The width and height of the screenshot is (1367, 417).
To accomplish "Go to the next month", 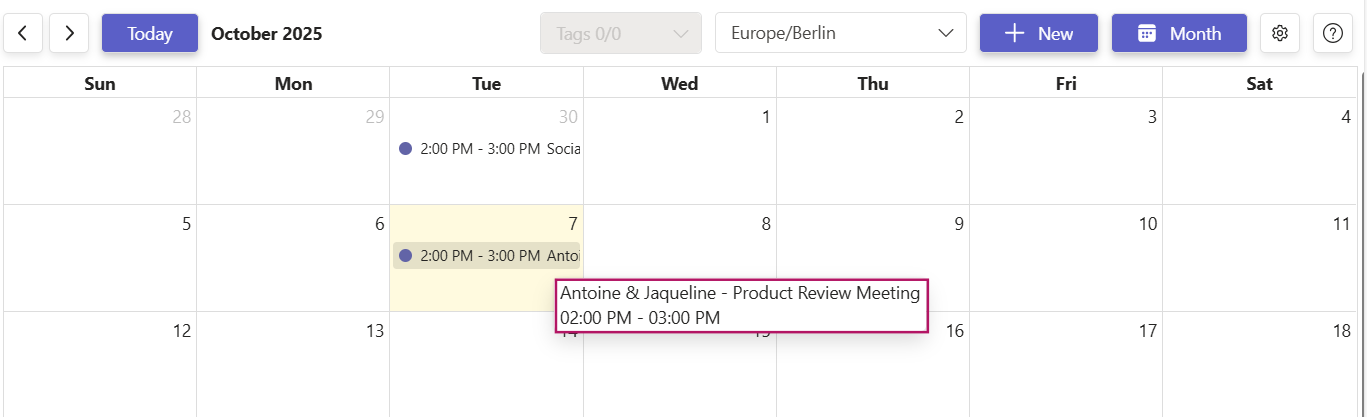I will pos(69,33).
